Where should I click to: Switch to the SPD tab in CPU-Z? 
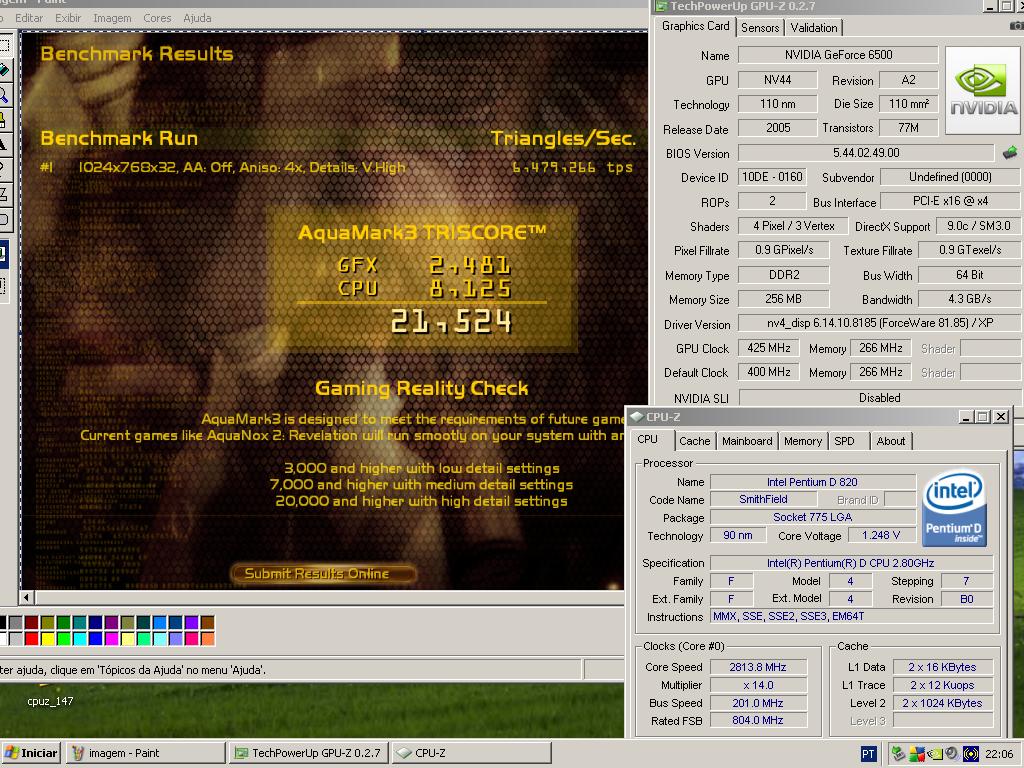(844, 441)
